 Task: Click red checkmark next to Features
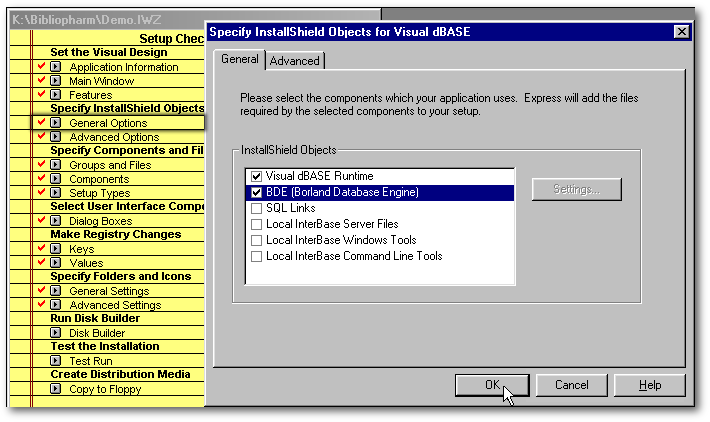click(x=41, y=94)
